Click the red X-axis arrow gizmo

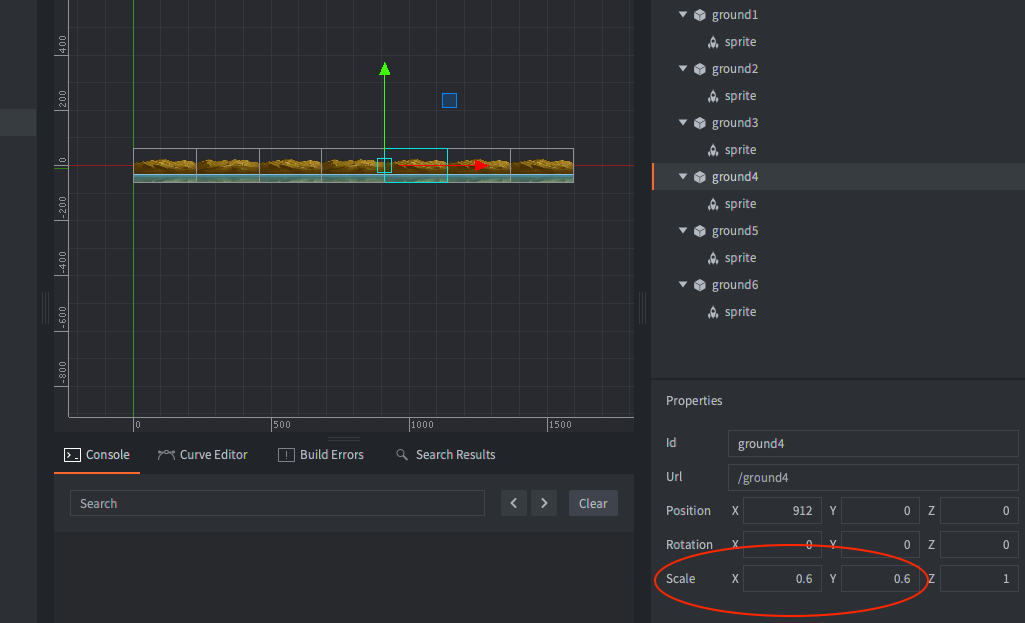pos(482,165)
